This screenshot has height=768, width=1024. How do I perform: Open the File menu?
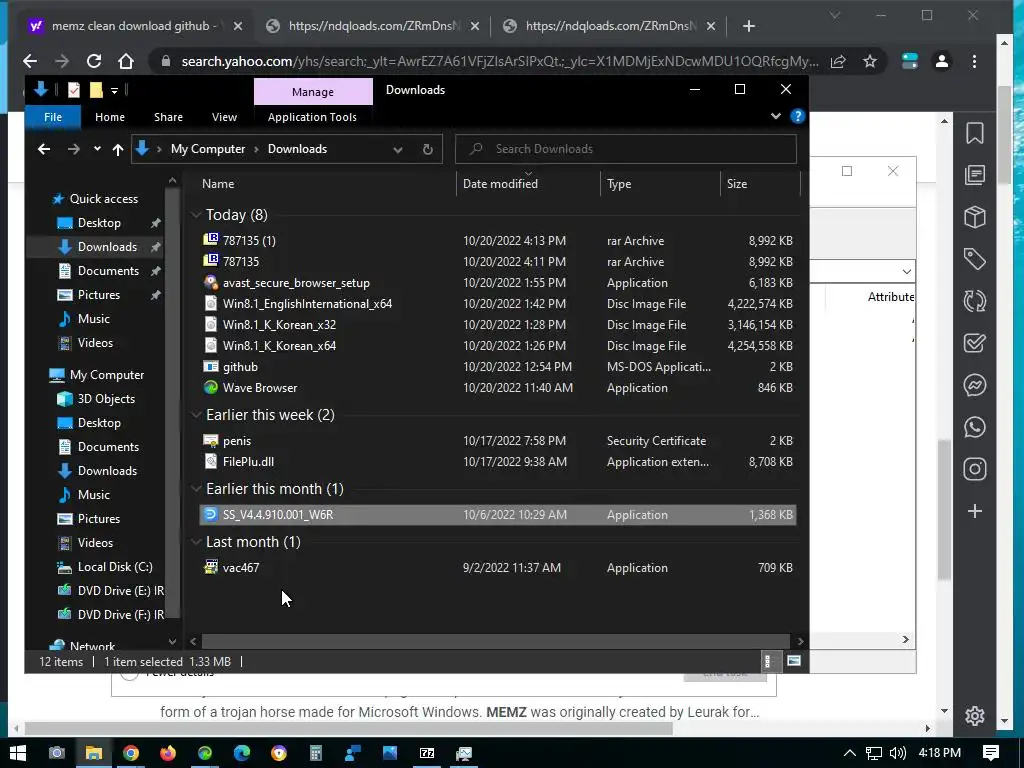53,117
